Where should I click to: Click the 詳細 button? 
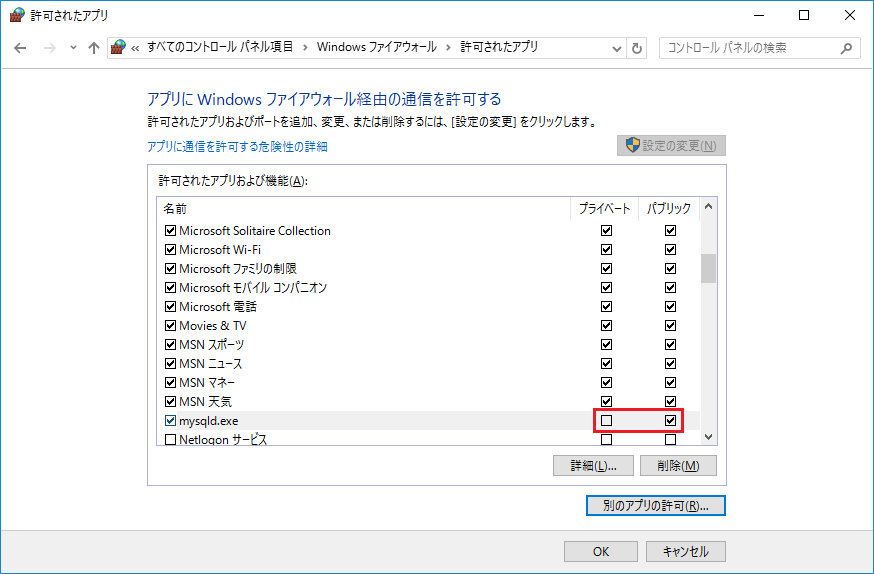[x=593, y=466]
